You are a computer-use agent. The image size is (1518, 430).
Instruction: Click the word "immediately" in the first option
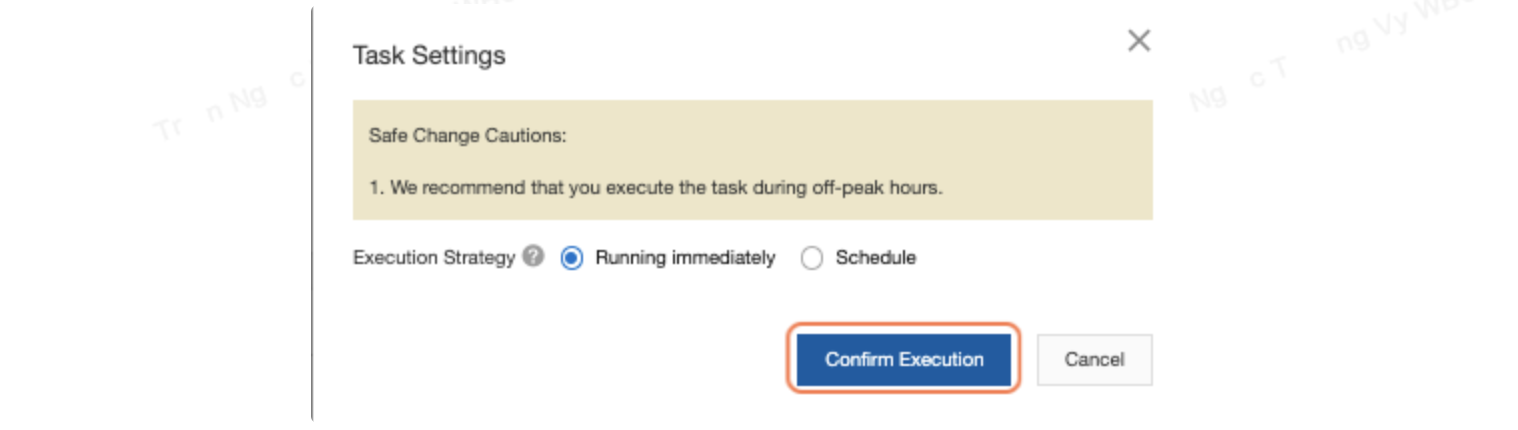[723, 258]
